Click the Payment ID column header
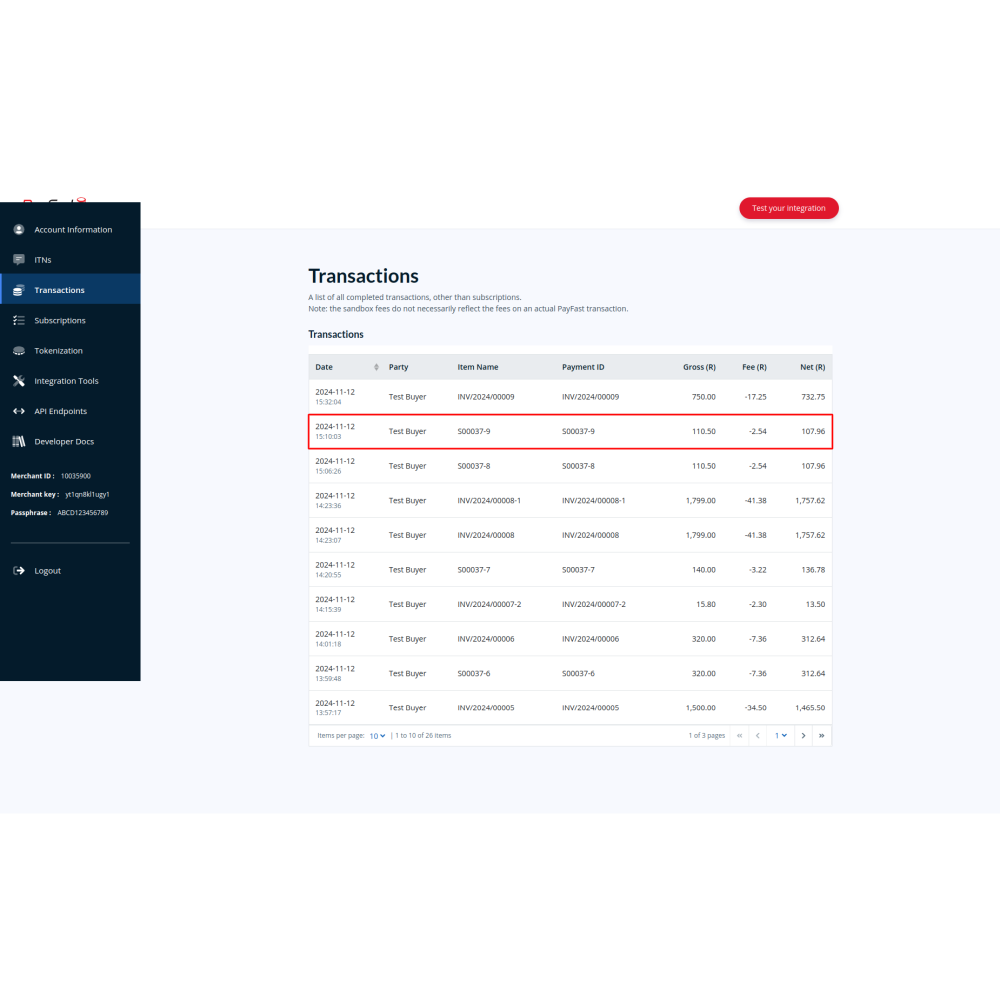This screenshot has width=1000, height=1000. pyautogui.click(x=583, y=367)
